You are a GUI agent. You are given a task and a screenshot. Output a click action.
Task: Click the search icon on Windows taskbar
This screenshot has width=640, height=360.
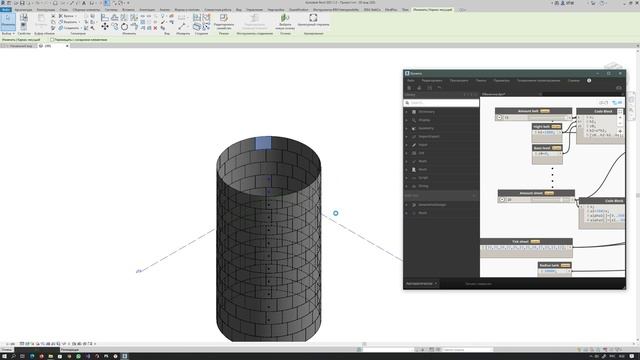[13, 356]
